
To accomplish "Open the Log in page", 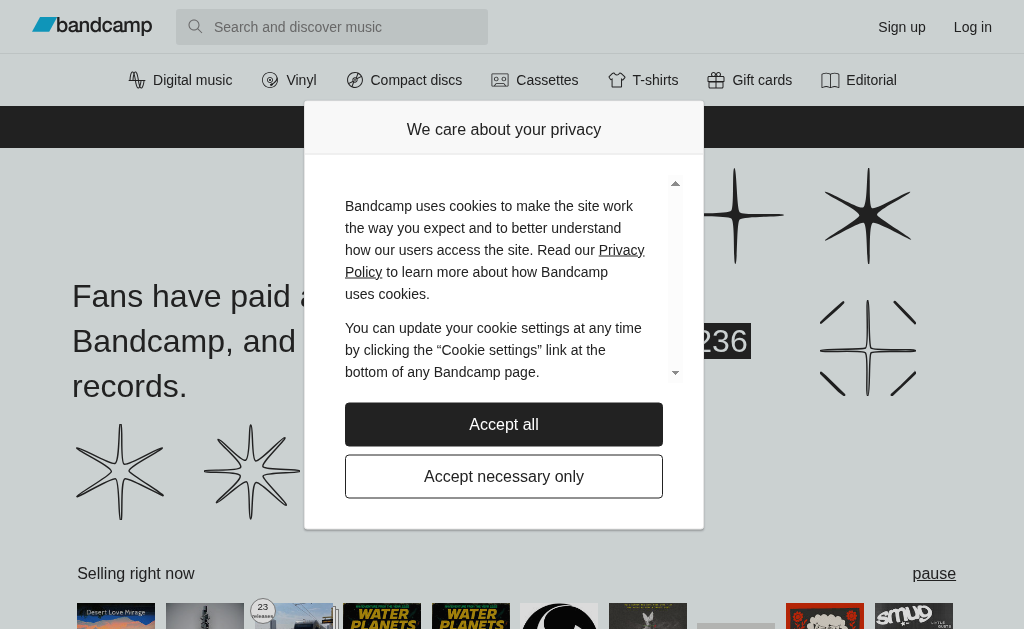I will pos(972,27).
